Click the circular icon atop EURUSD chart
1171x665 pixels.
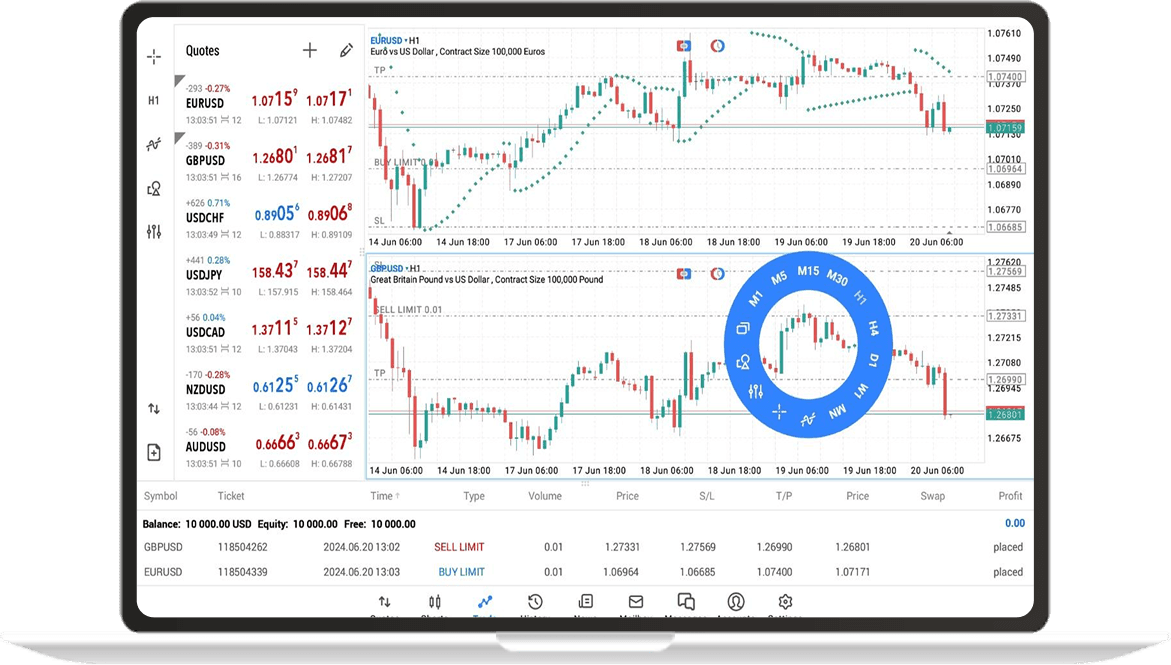click(718, 46)
